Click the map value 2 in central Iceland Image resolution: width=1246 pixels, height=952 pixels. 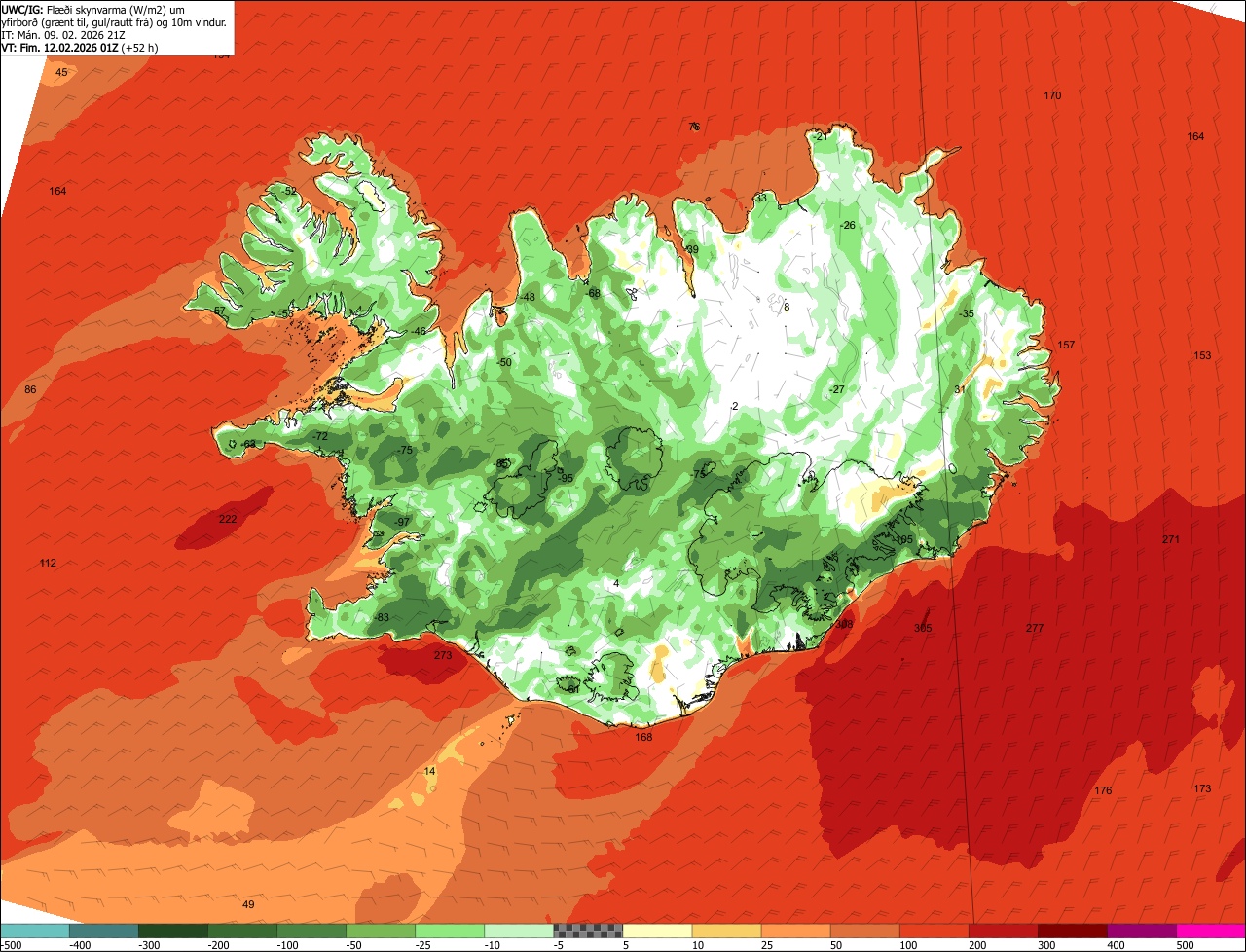[735, 406]
